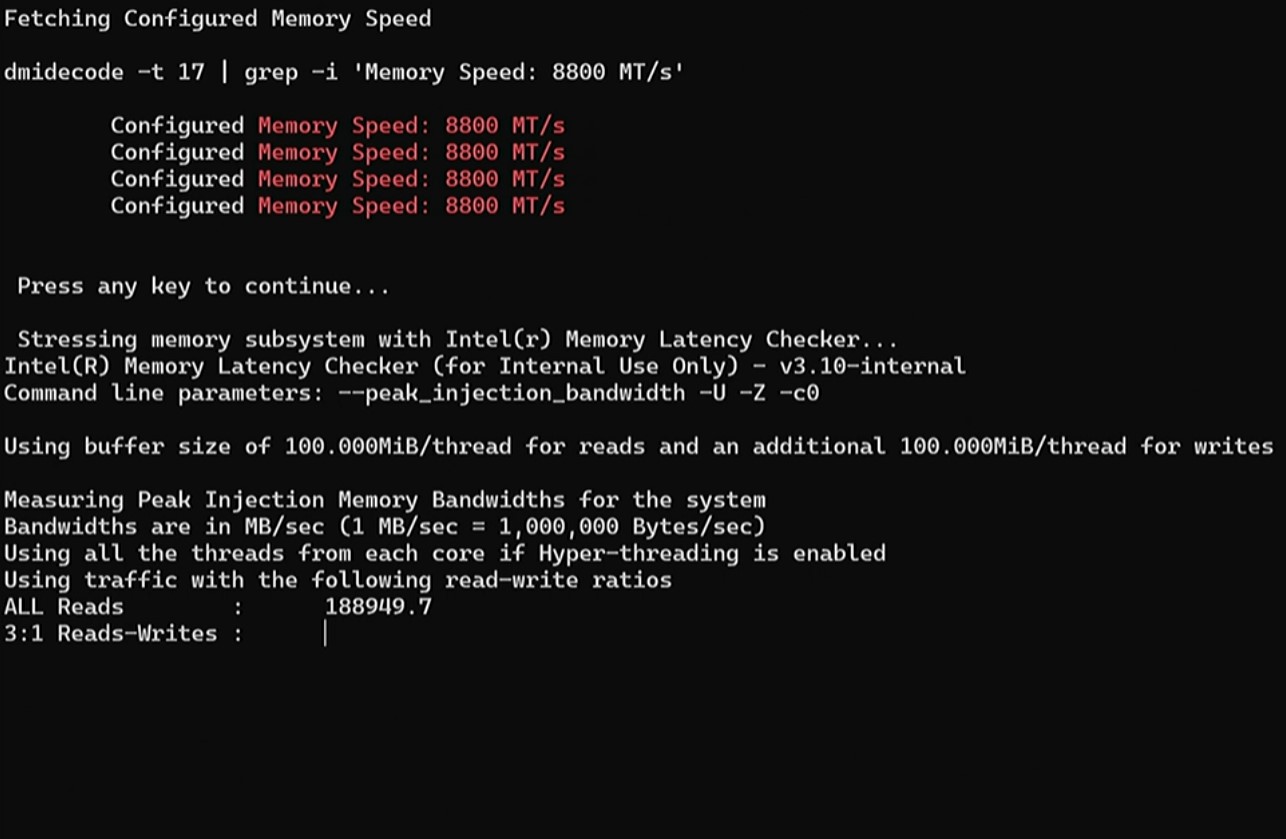The width and height of the screenshot is (1286, 839).
Task: Click the first red 'Memory Speed: 8800 MT/s' result
Action: point(411,126)
